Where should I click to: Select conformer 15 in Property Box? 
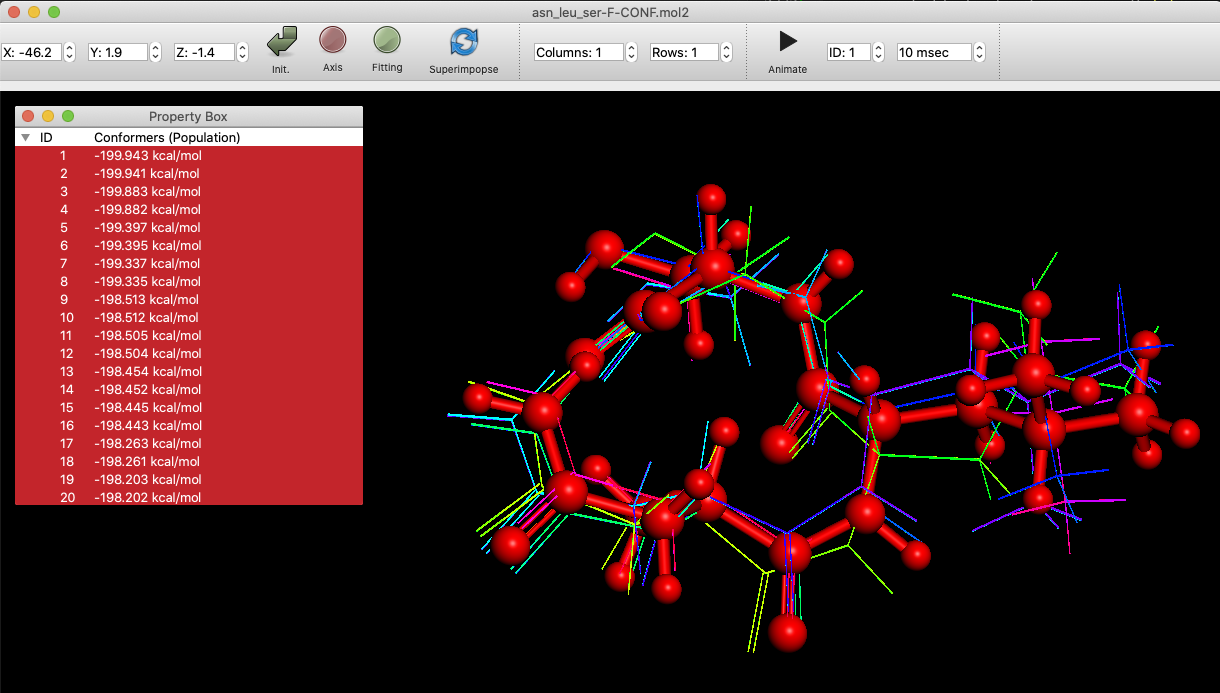148,407
